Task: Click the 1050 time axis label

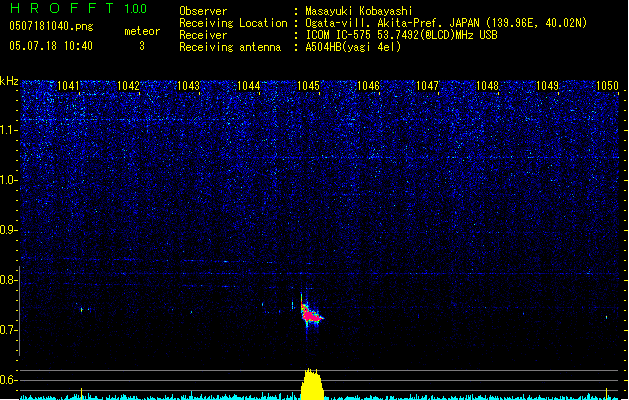Action: point(607,86)
